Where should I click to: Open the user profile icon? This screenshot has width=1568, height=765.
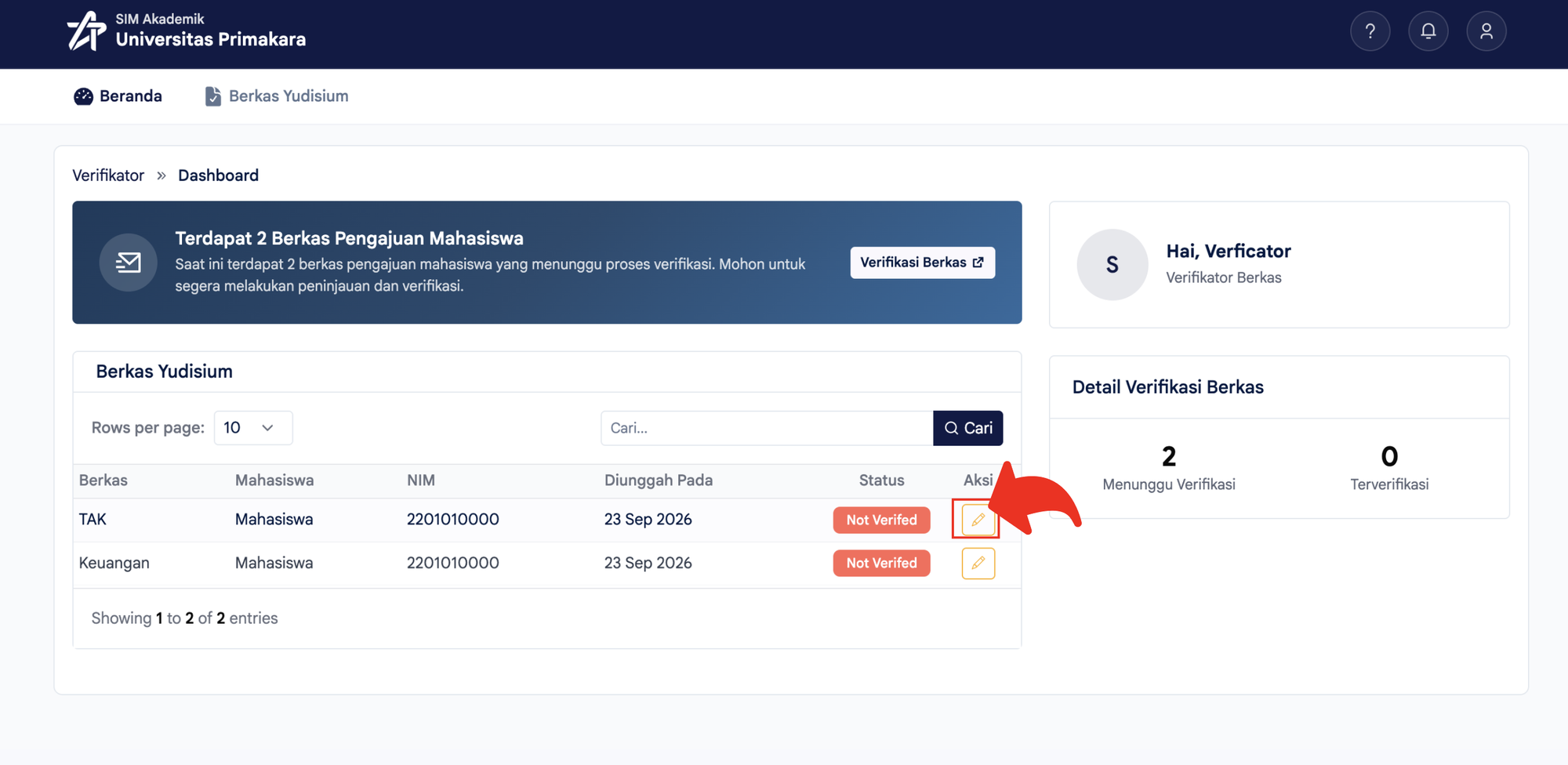pos(1486,31)
